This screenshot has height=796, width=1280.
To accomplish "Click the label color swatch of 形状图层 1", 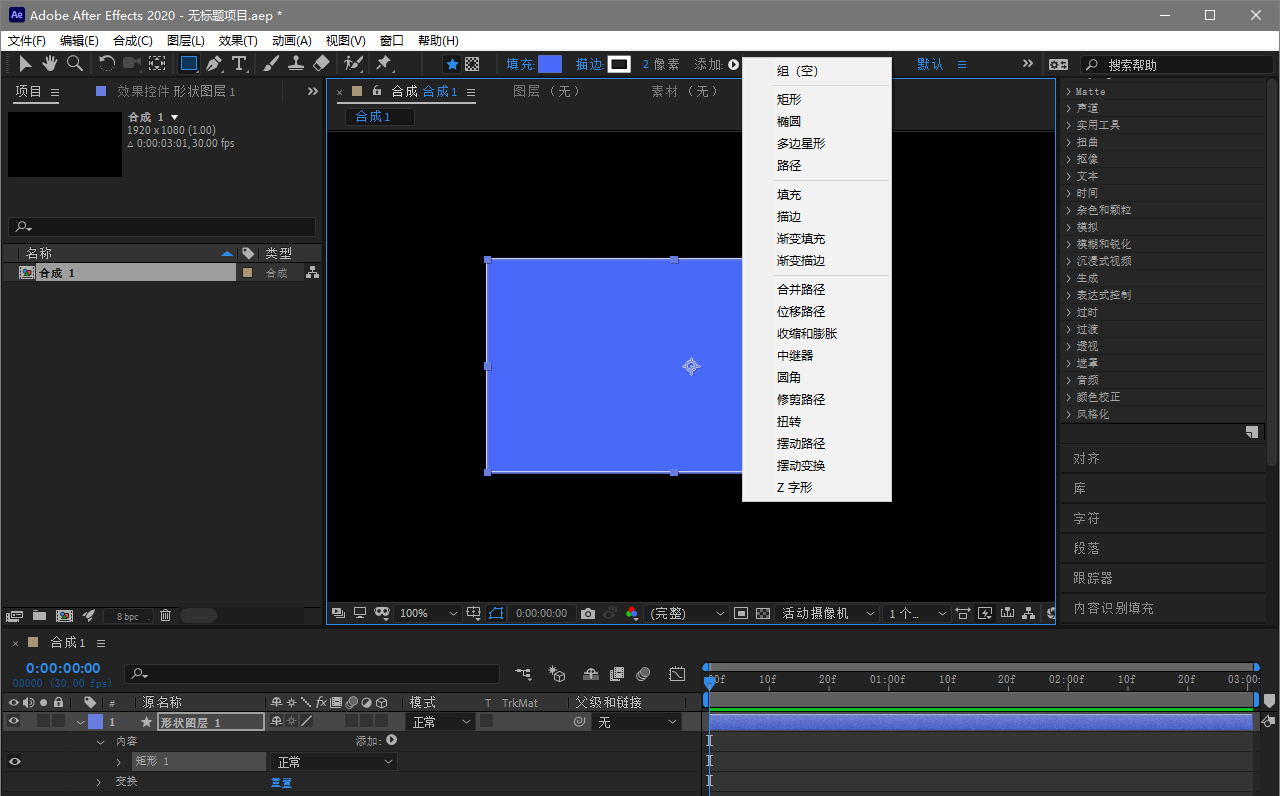I will [95, 721].
